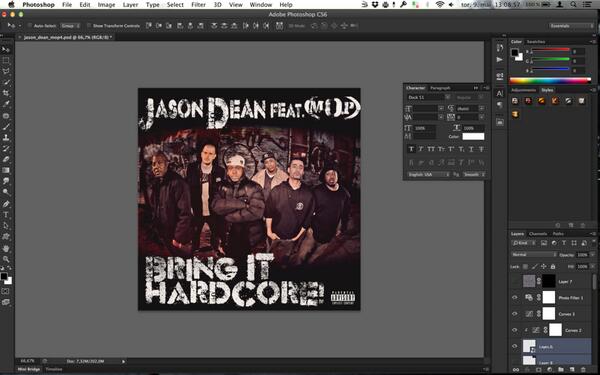Select the Brush tool
Screen dimensions: 600x375
coord(6,127)
